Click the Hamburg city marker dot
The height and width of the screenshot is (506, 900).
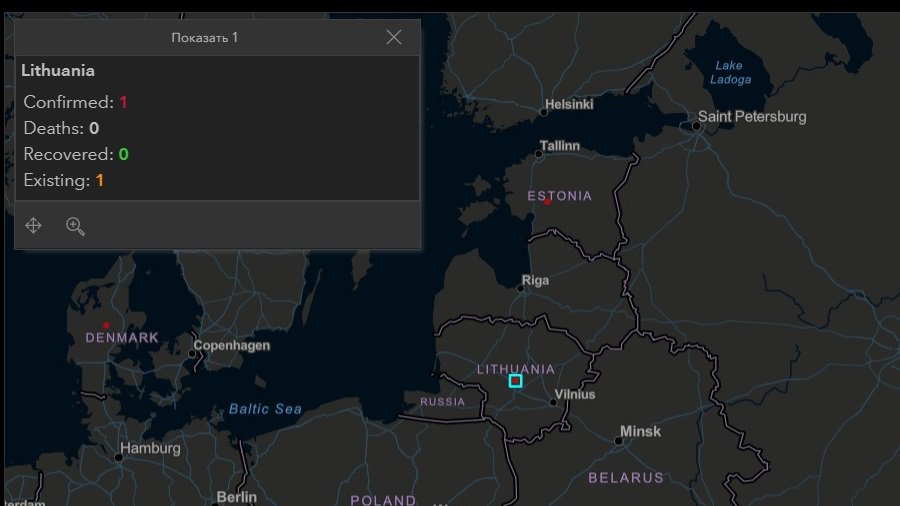point(118,457)
